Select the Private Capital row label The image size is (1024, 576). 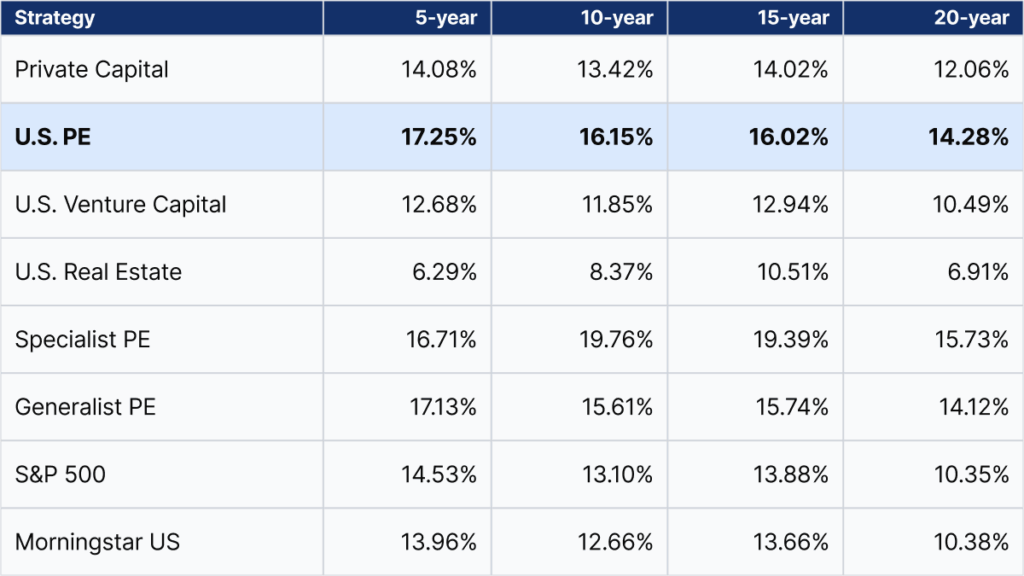pyautogui.click(x=92, y=70)
